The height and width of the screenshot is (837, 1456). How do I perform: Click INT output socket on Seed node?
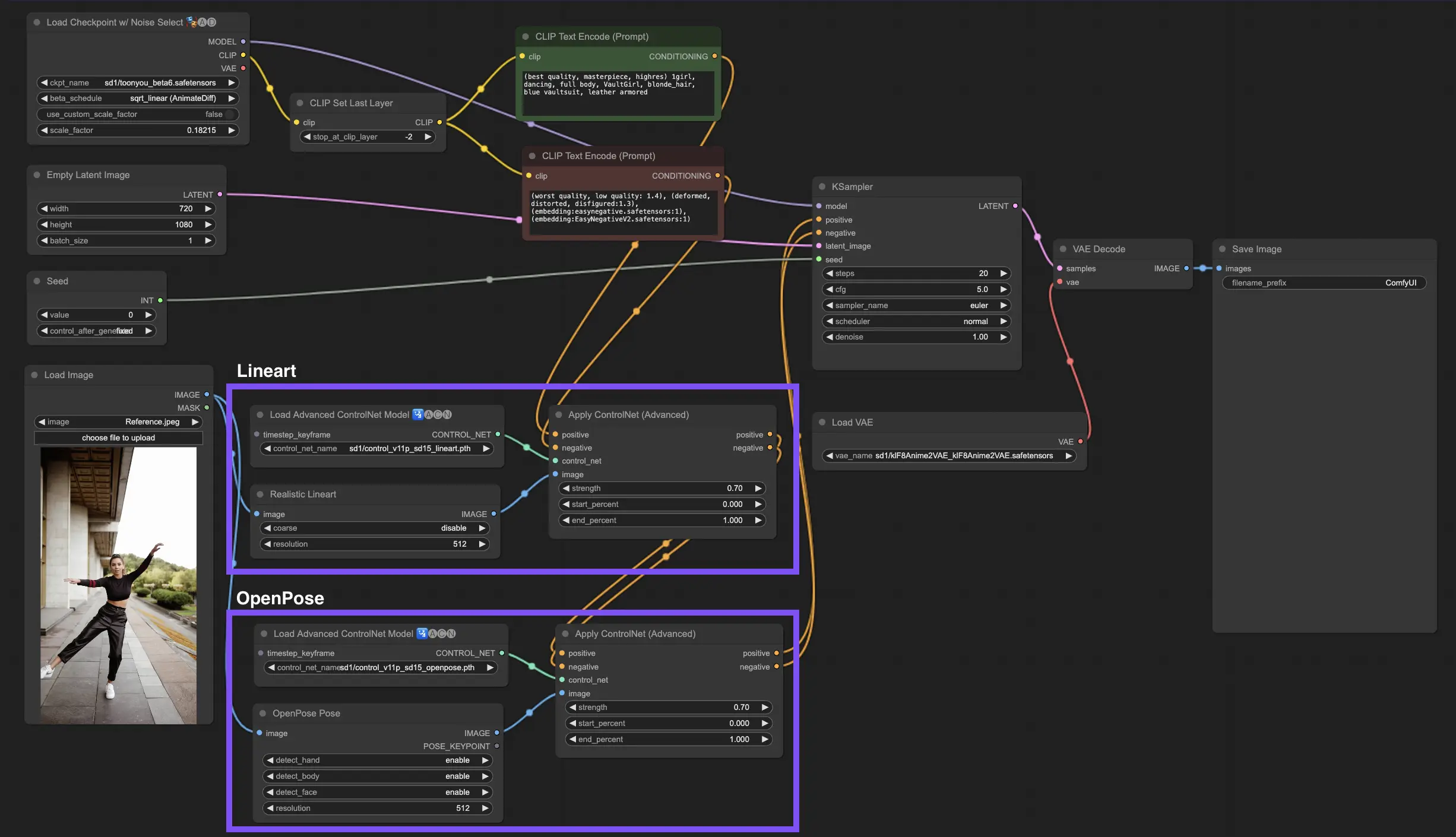click(x=160, y=300)
